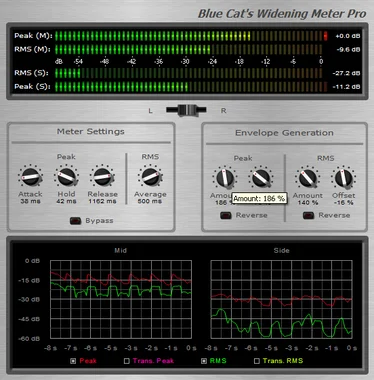The height and width of the screenshot is (380, 374).
Task: Click the Hold value 42 ms
Action: tap(66, 201)
